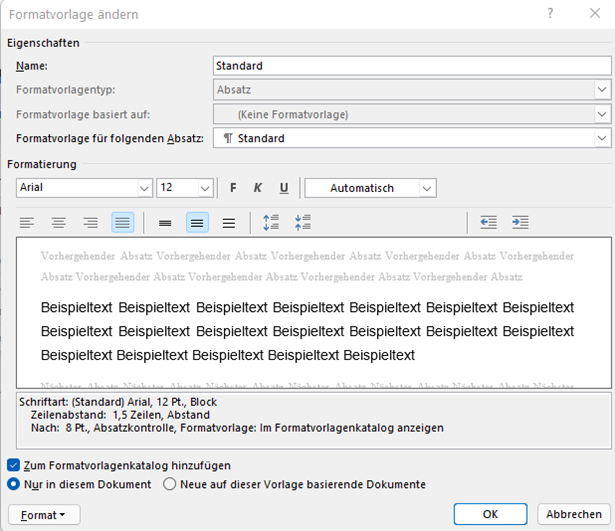615x531 pixels.
Task: Center the paragraph text
Action: [59, 223]
